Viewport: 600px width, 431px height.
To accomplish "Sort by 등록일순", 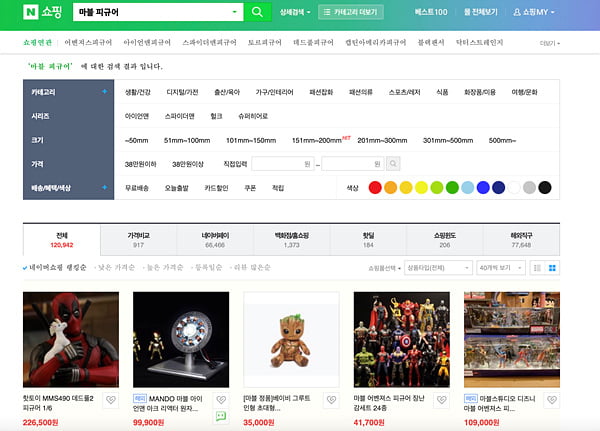I will pos(208,268).
